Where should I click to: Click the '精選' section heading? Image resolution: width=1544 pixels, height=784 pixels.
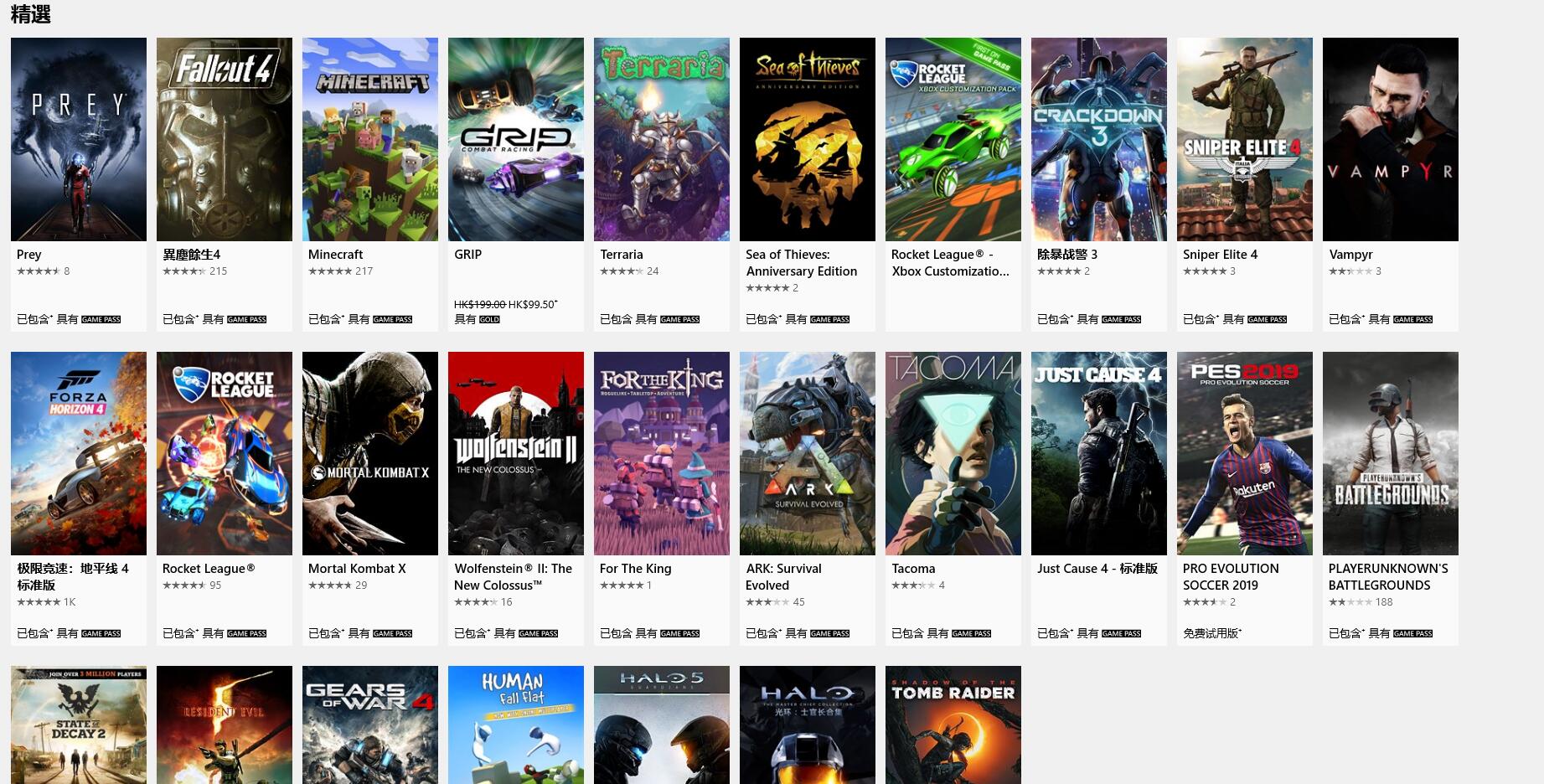point(31,14)
